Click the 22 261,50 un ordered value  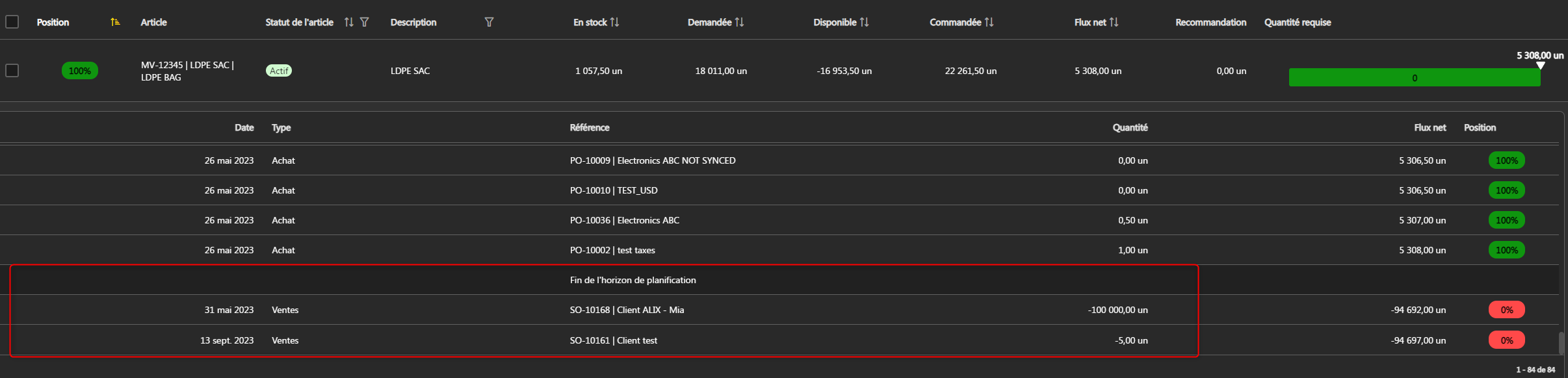[971, 71]
